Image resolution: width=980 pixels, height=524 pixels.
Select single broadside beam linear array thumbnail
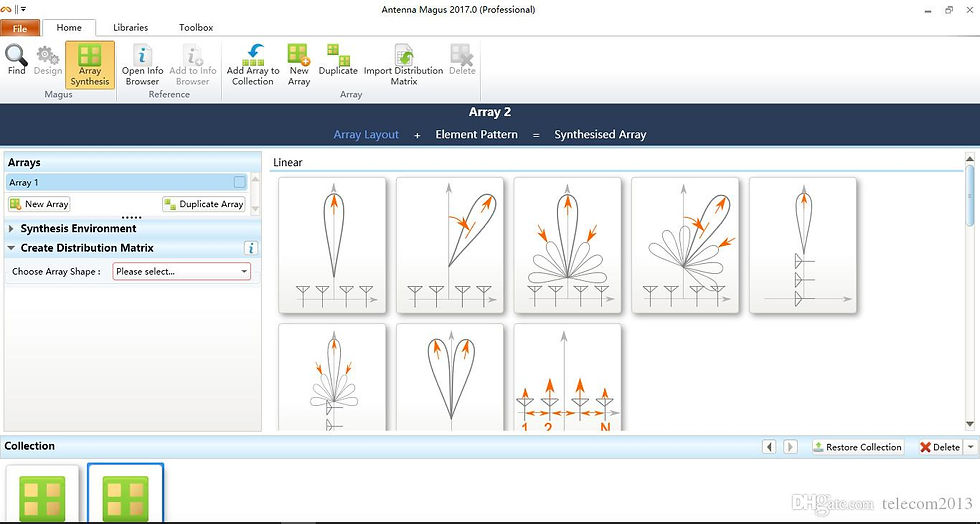click(x=332, y=245)
